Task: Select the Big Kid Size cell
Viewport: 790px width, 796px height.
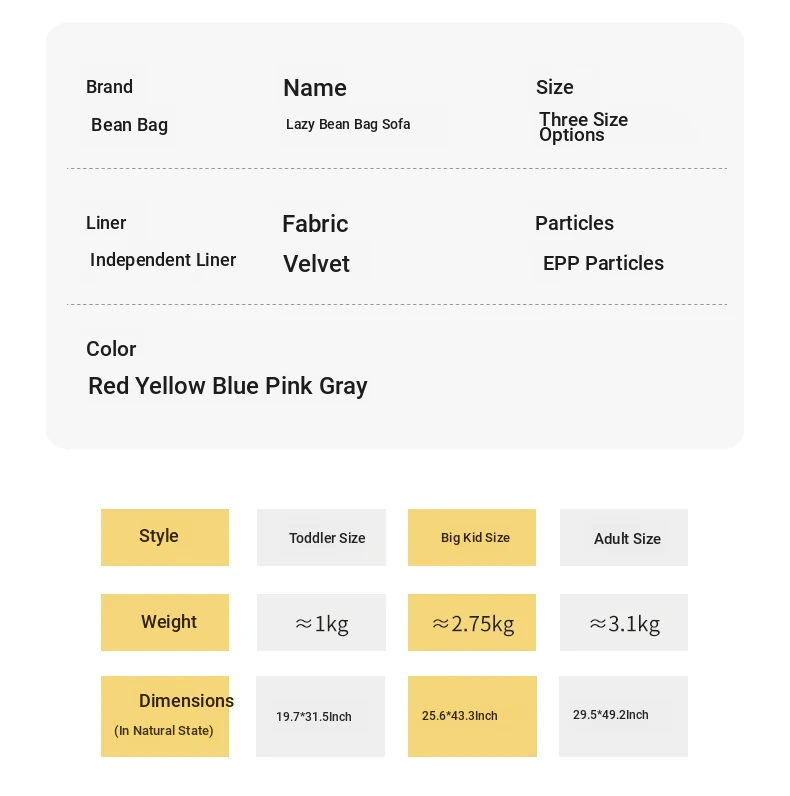Action: pyautogui.click(x=472, y=537)
